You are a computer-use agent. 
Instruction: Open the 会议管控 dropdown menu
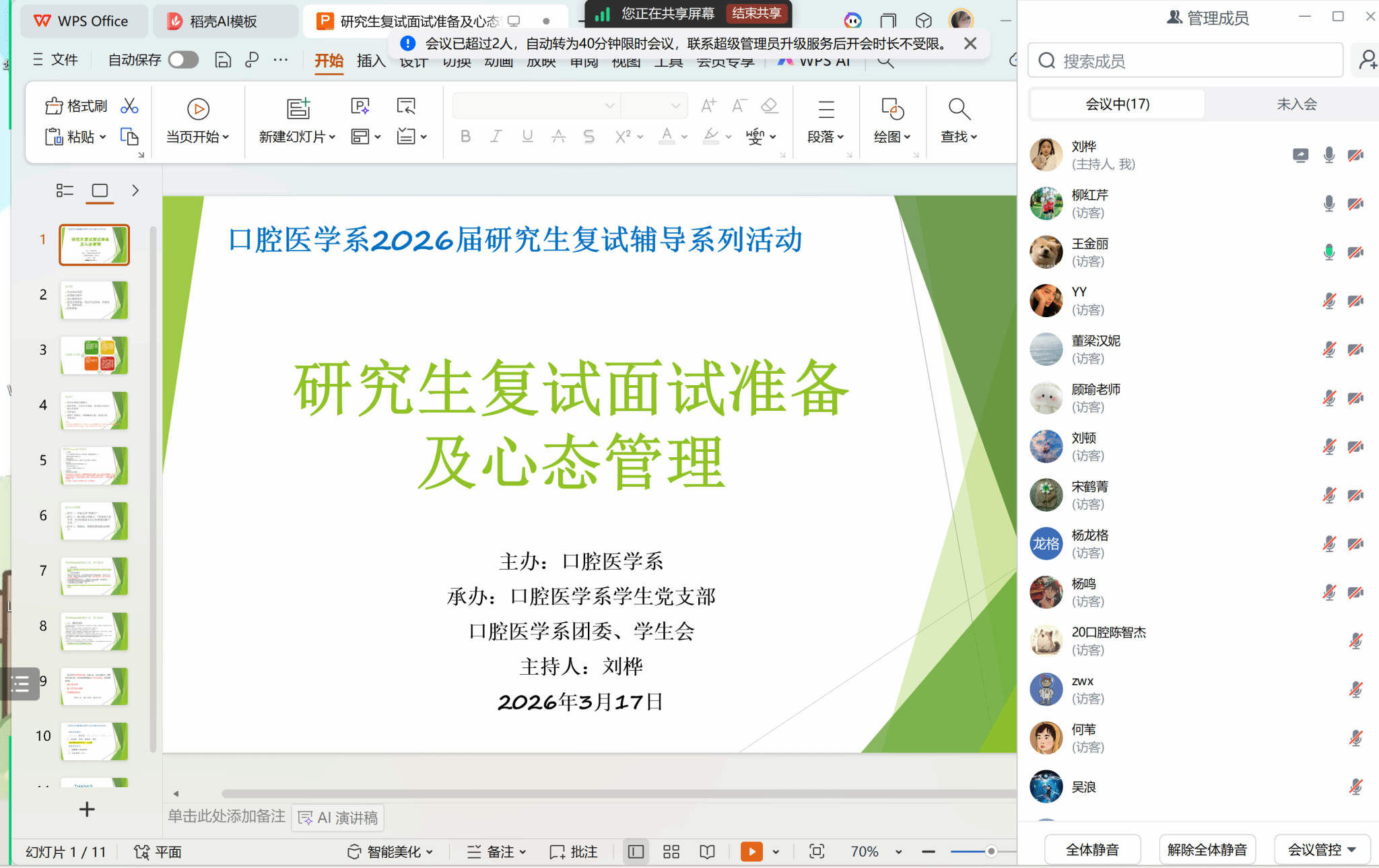tap(1322, 850)
